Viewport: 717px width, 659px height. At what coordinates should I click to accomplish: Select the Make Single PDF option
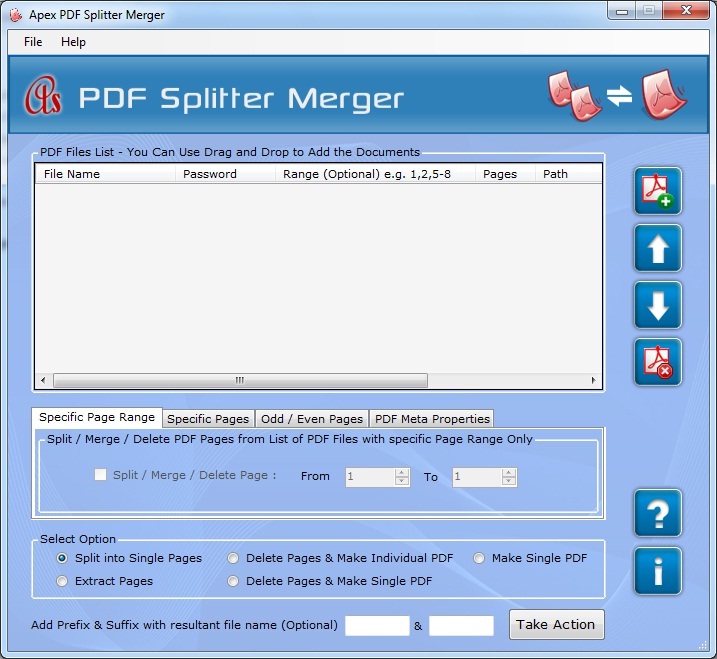(x=479, y=558)
